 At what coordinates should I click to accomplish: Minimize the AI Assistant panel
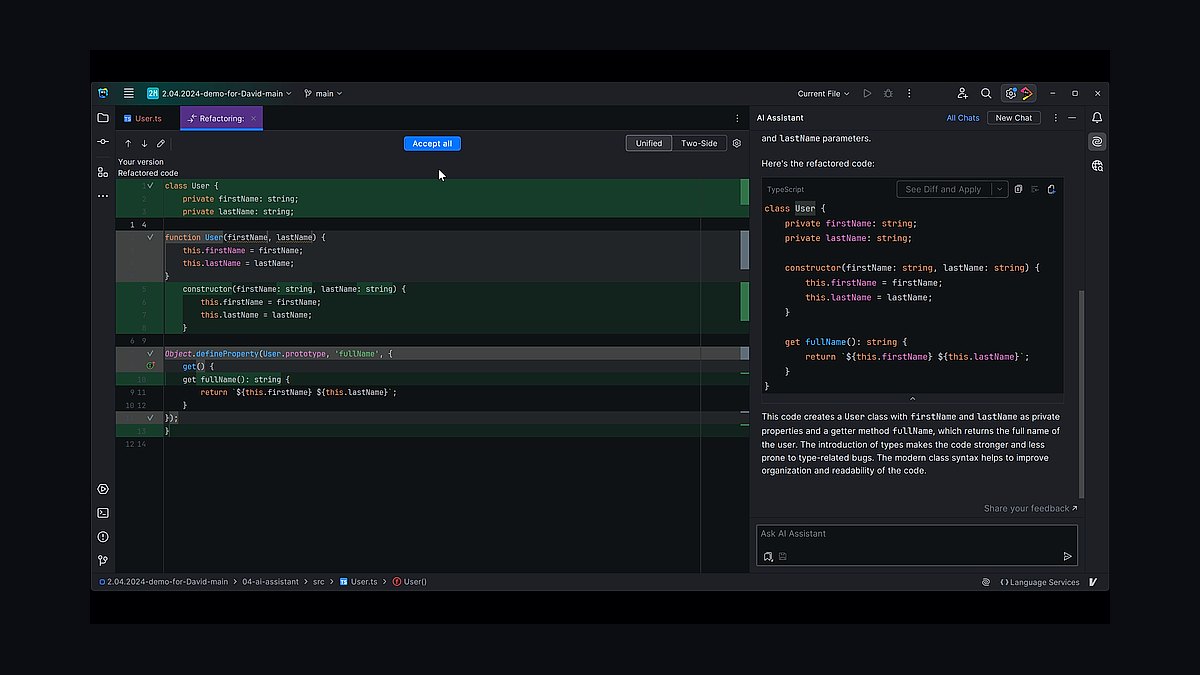click(1072, 118)
